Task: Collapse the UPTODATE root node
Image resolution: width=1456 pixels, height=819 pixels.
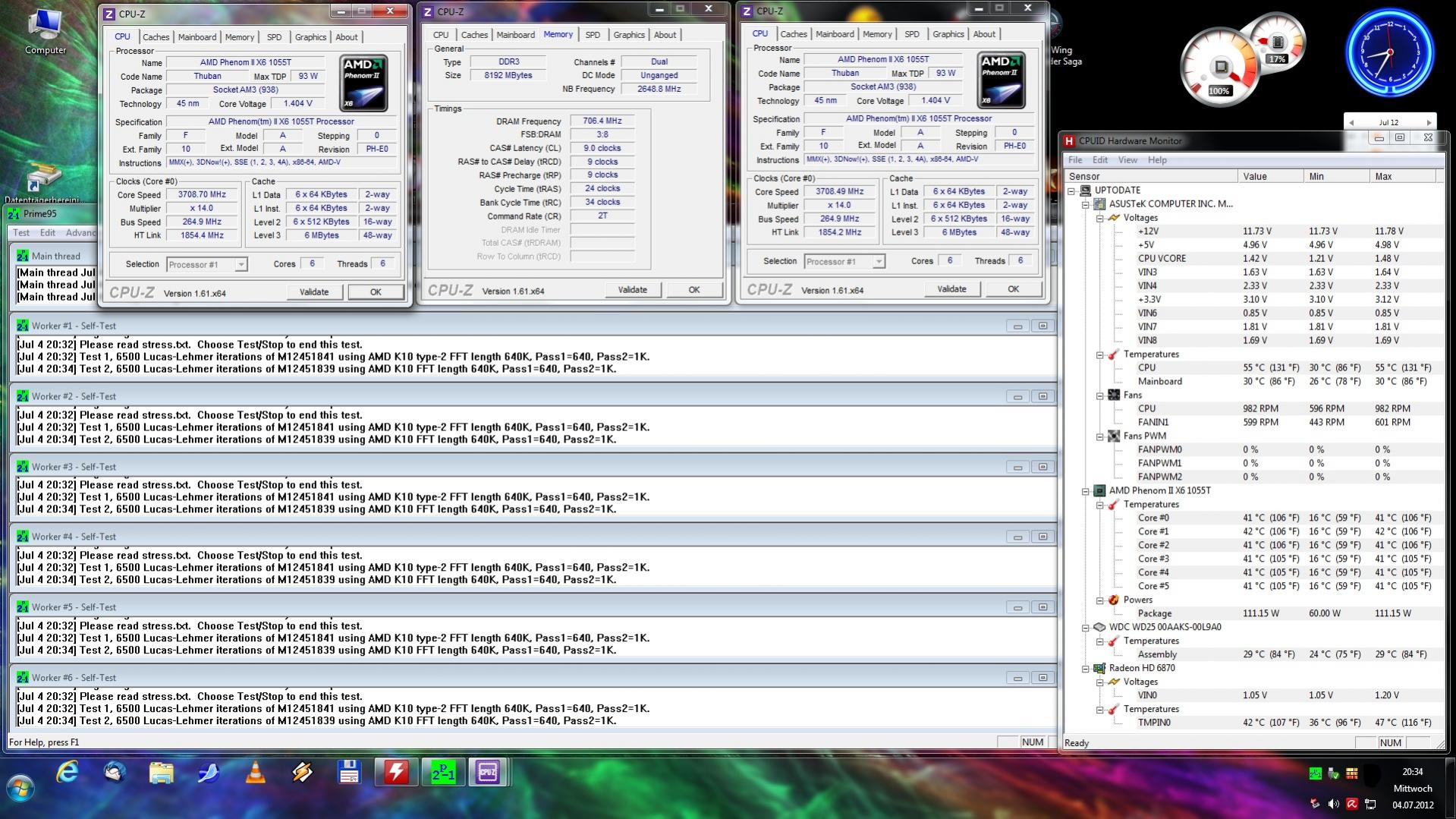Action: pos(1071,191)
